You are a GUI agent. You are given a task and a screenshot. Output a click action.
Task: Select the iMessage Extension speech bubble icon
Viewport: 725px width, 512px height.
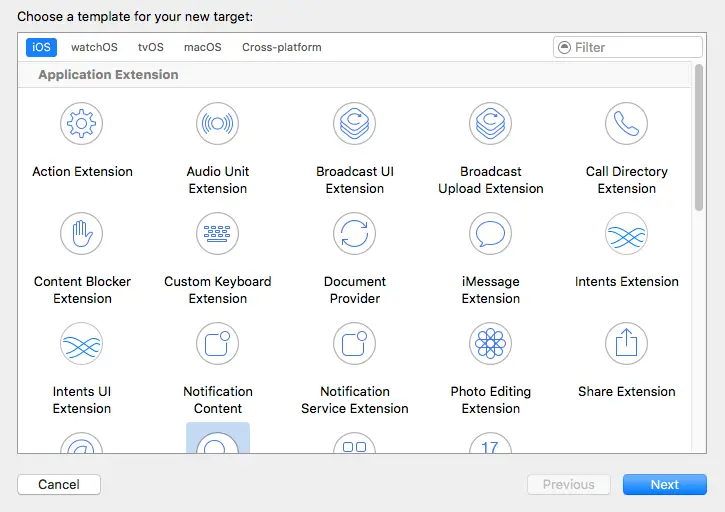pos(490,234)
